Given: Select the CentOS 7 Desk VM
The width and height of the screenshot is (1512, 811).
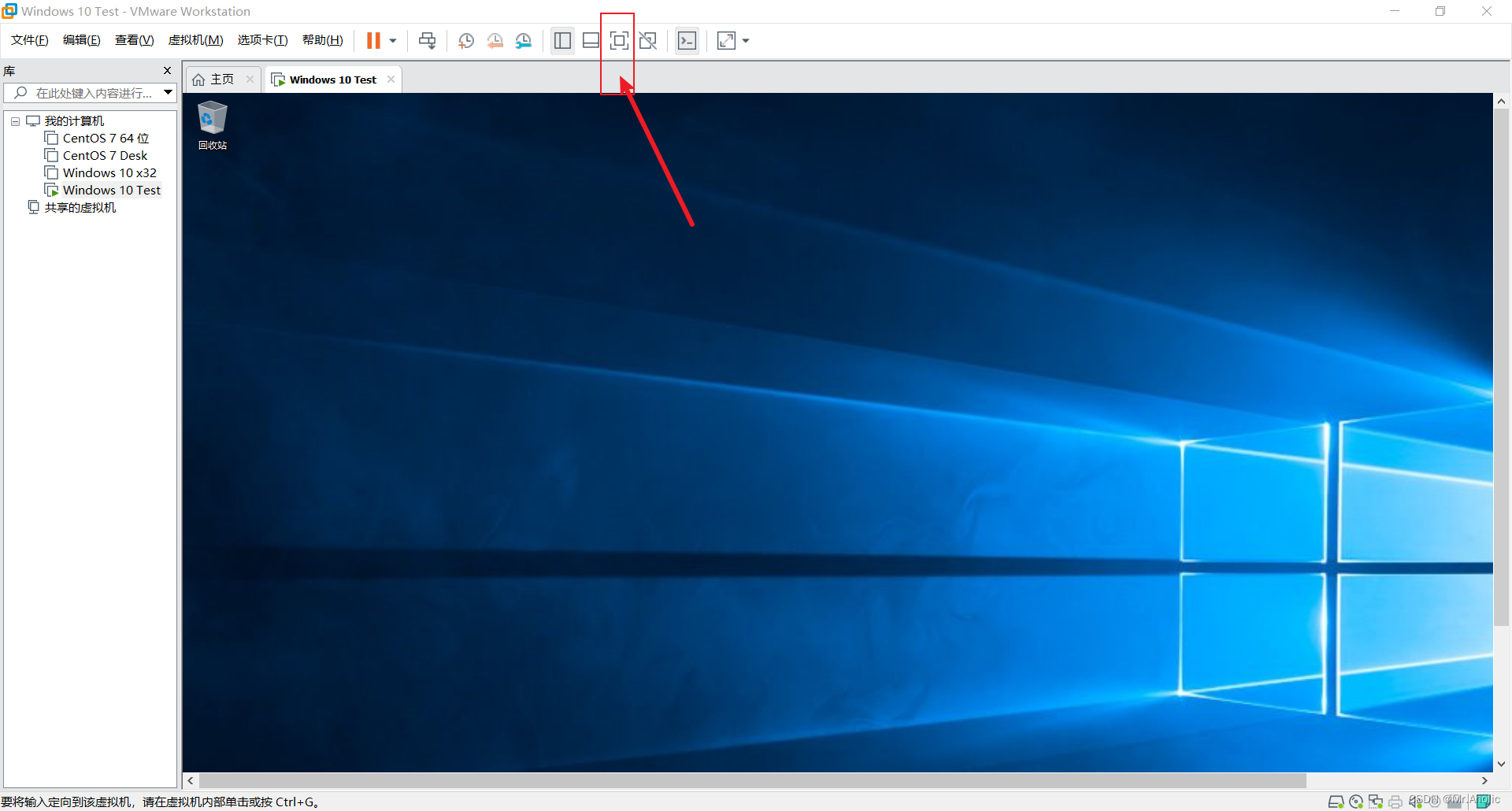Looking at the screenshot, I should (x=105, y=156).
